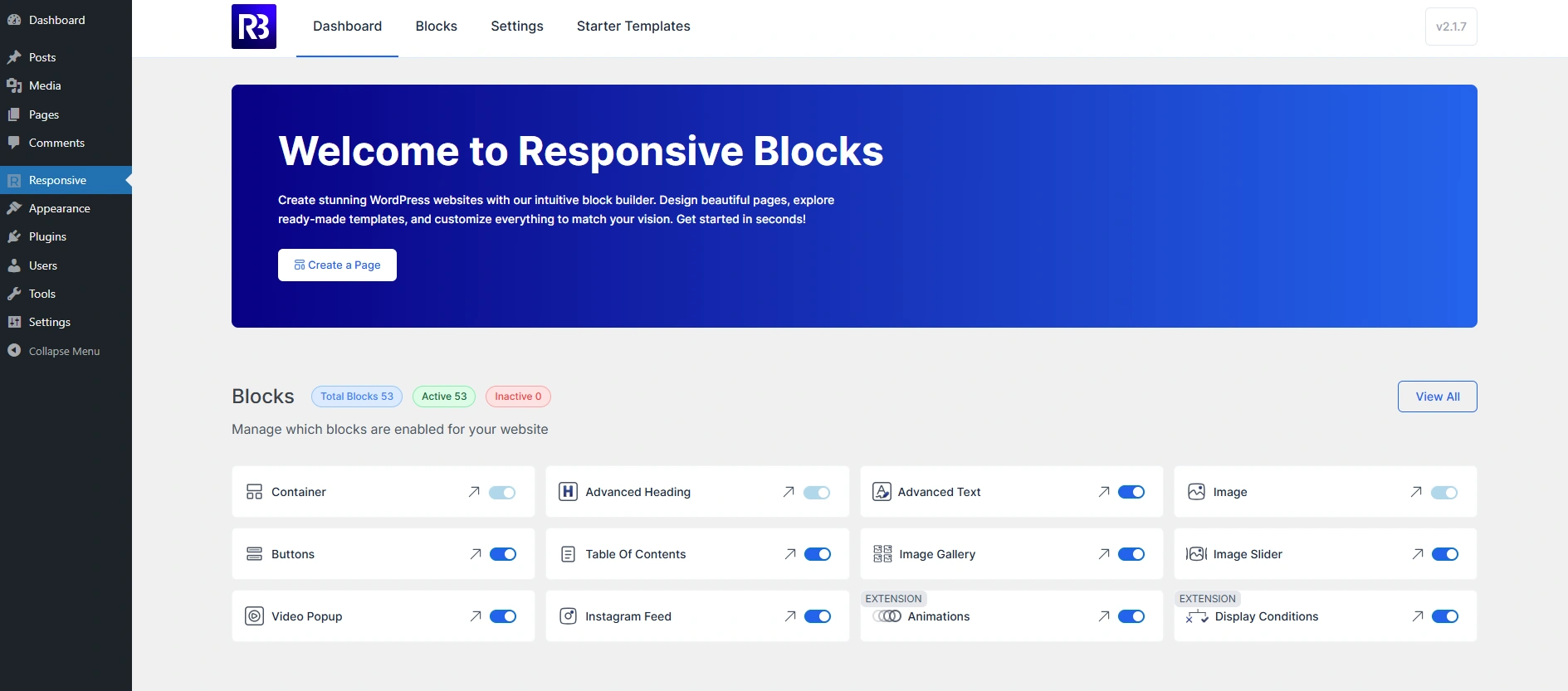The width and height of the screenshot is (1568, 691).
Task: Toggle the Advanced Heading block switch
Action: click(817, 493)
